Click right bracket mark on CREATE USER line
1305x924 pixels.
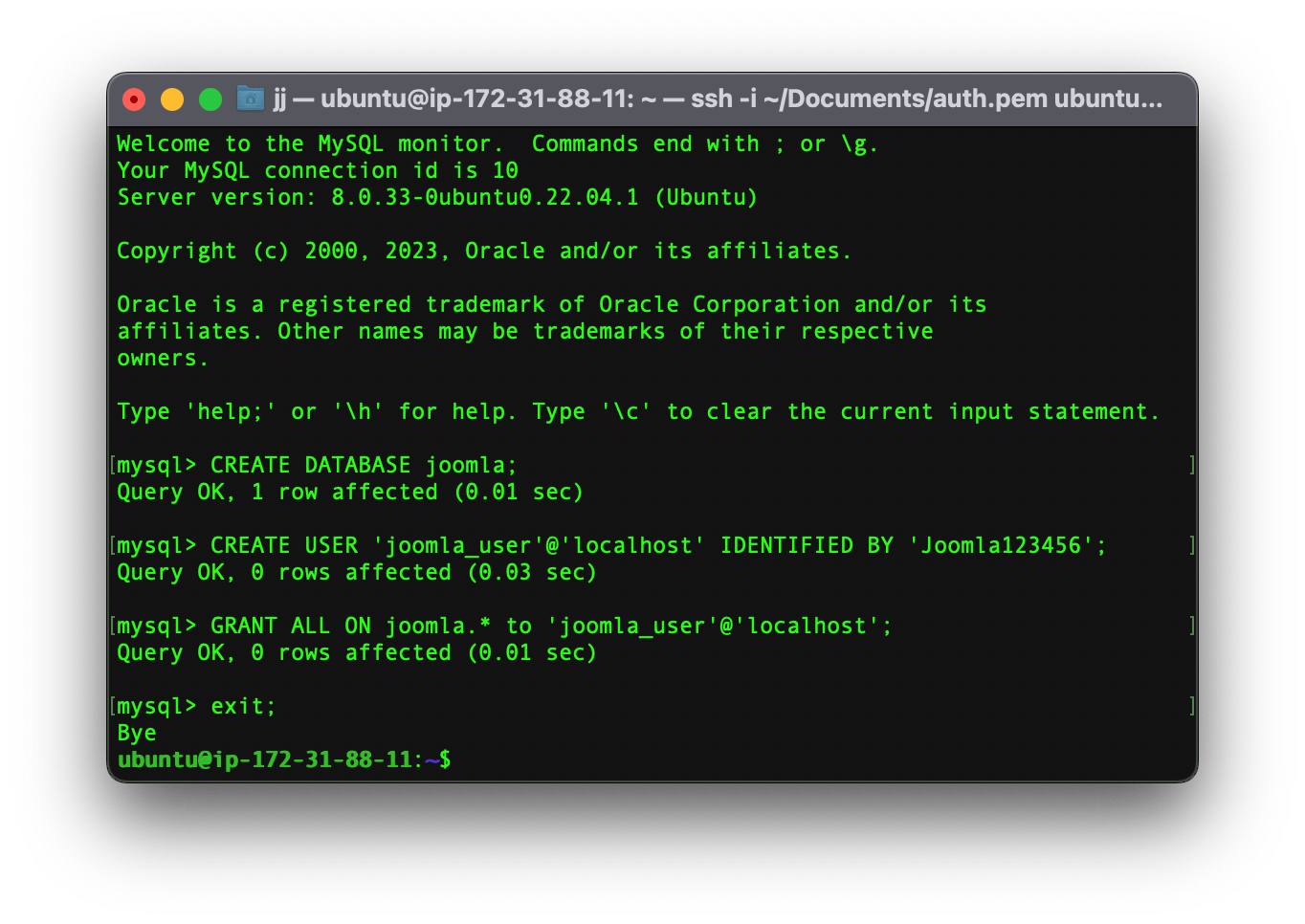[1191, 545]
